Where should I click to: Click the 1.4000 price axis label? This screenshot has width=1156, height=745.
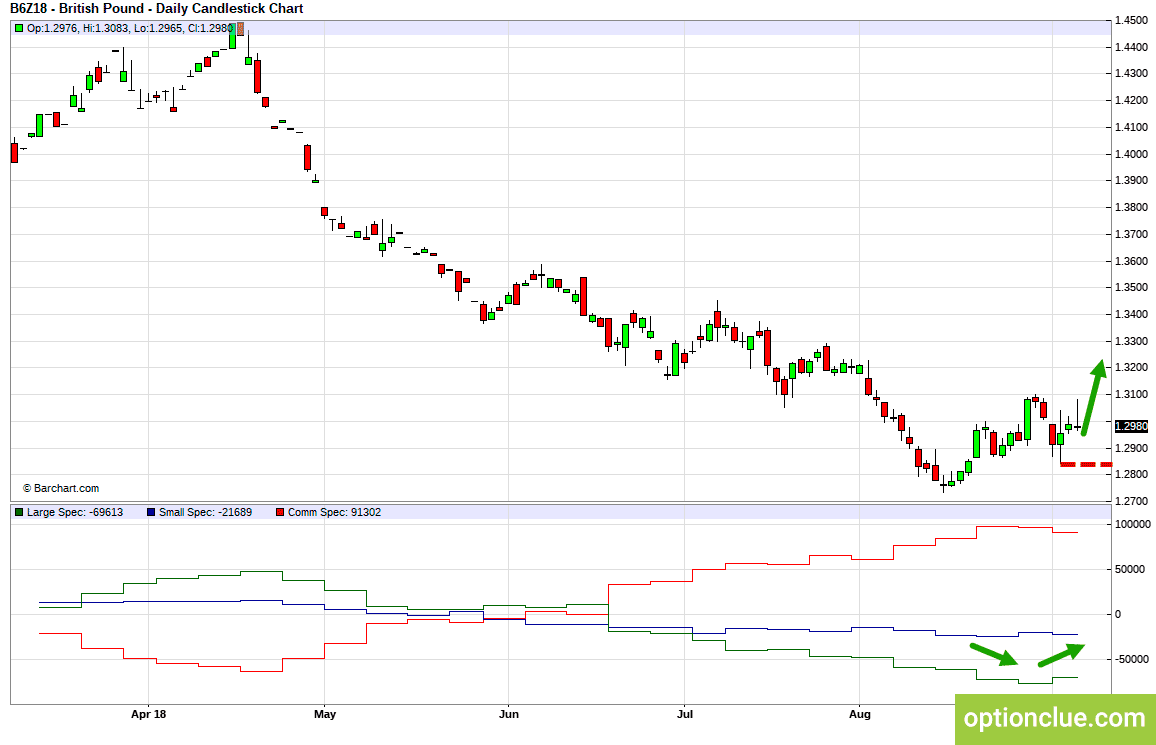pyautogui.click(x=1132, y=154)
